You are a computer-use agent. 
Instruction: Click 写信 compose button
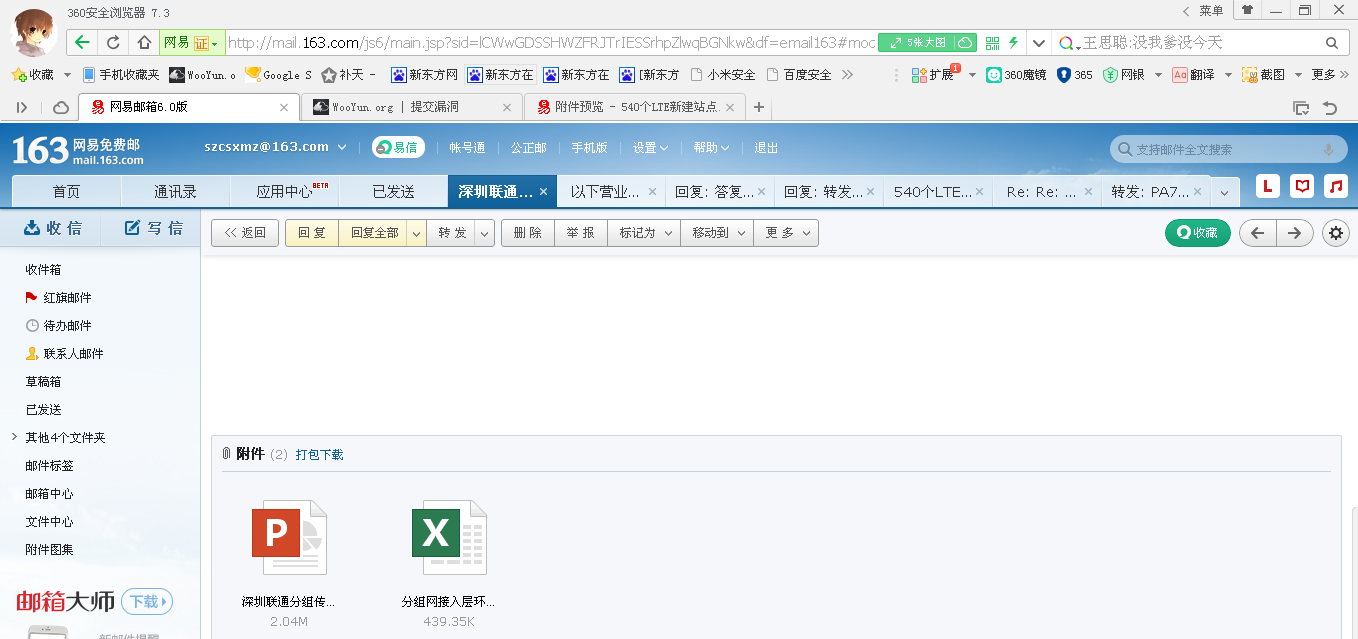point(153,229)
